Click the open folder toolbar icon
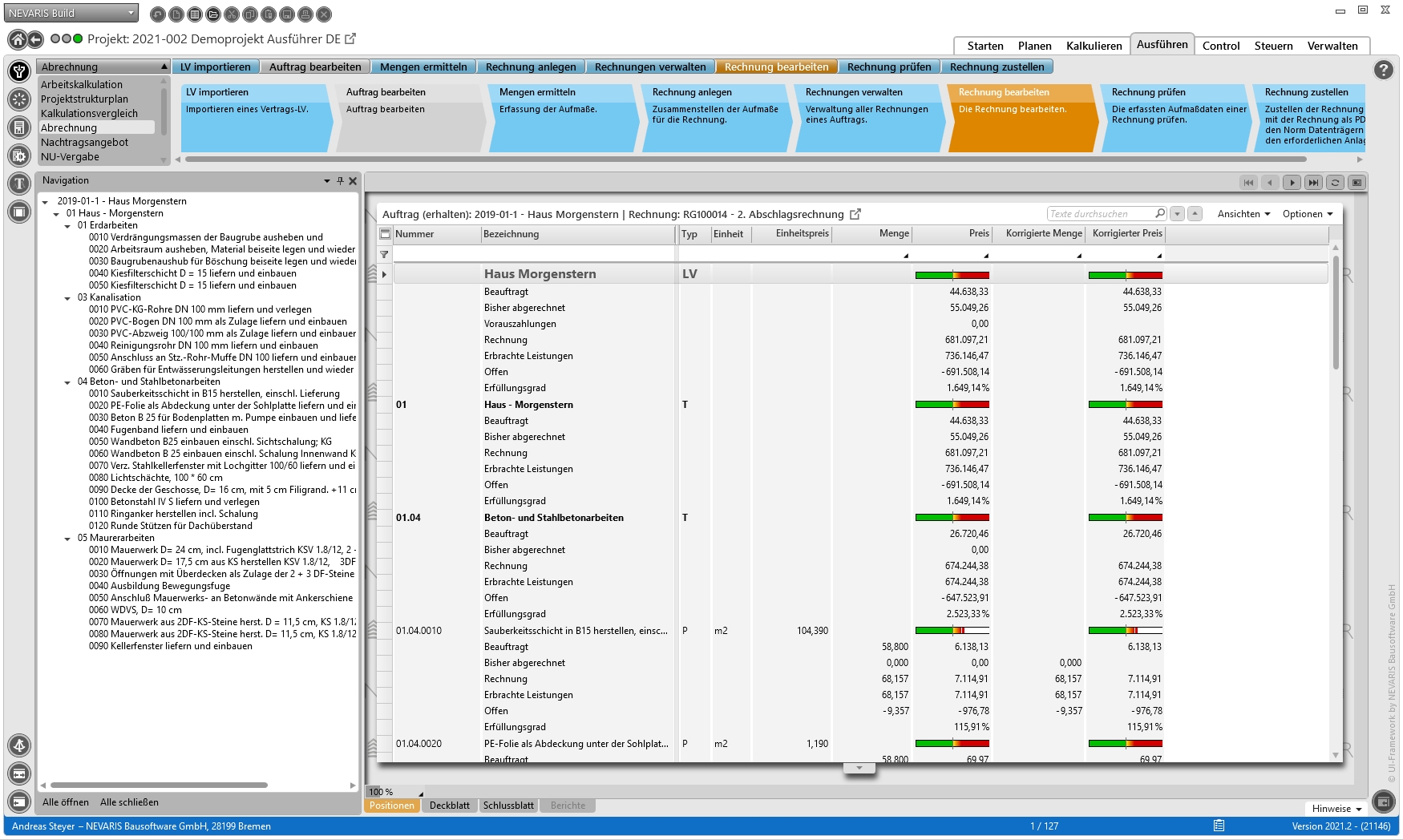 coord(213,14)
